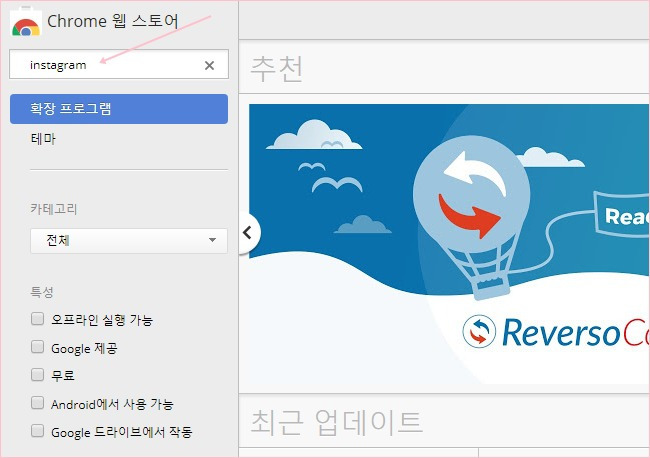Click the search box containing instagram

pyautogui.click(x=119, y=64)
